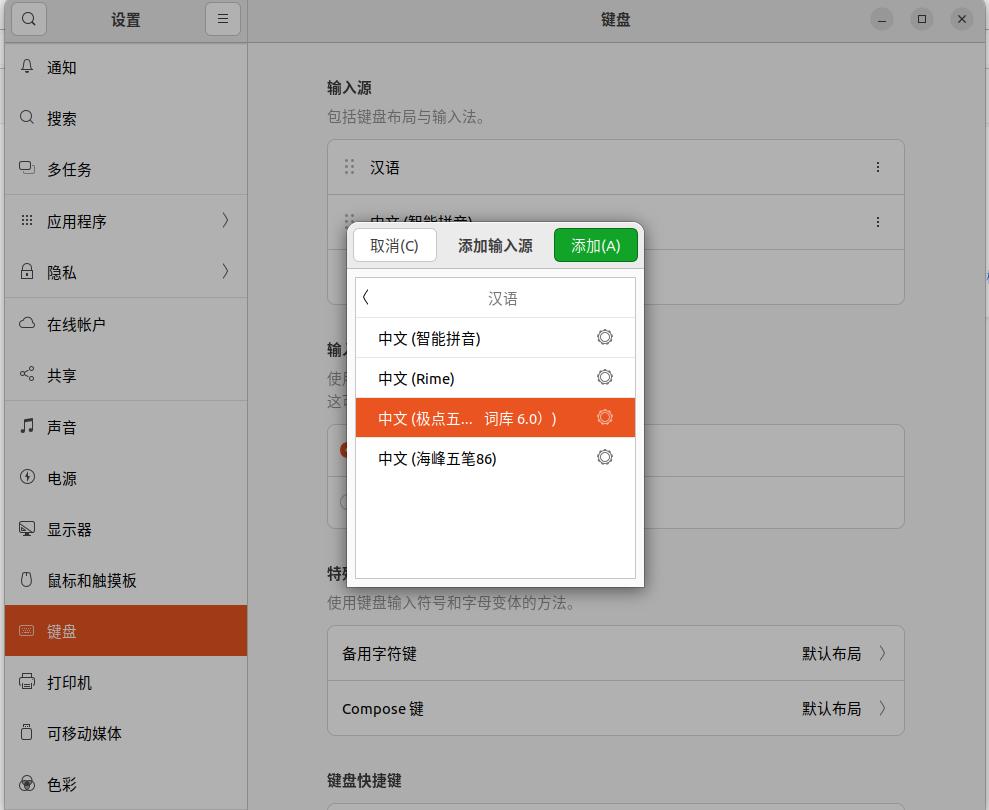Image resolution: width=989 pixels, height=810 pixels.
Task: Click the 取消(C) button
Action: click(x=394, y=244)
